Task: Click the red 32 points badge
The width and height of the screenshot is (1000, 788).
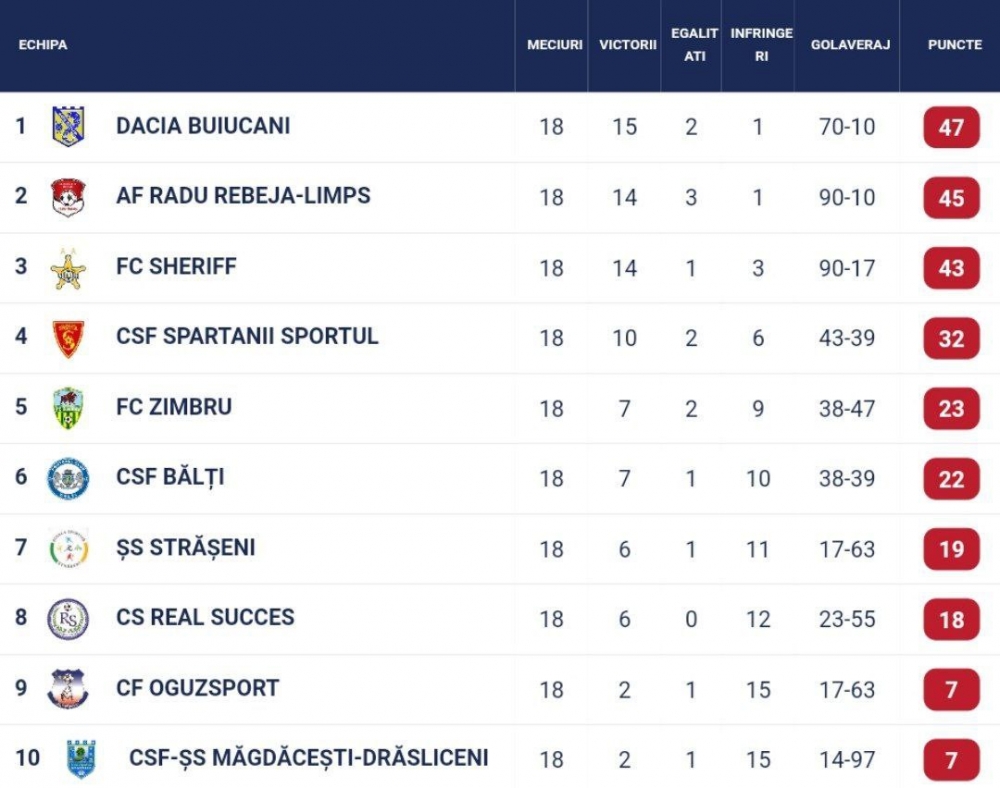Action: (951, 339)
